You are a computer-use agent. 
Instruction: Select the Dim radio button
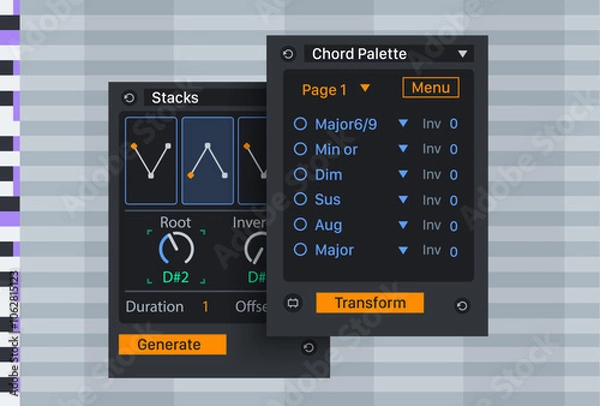coord(300,174)
